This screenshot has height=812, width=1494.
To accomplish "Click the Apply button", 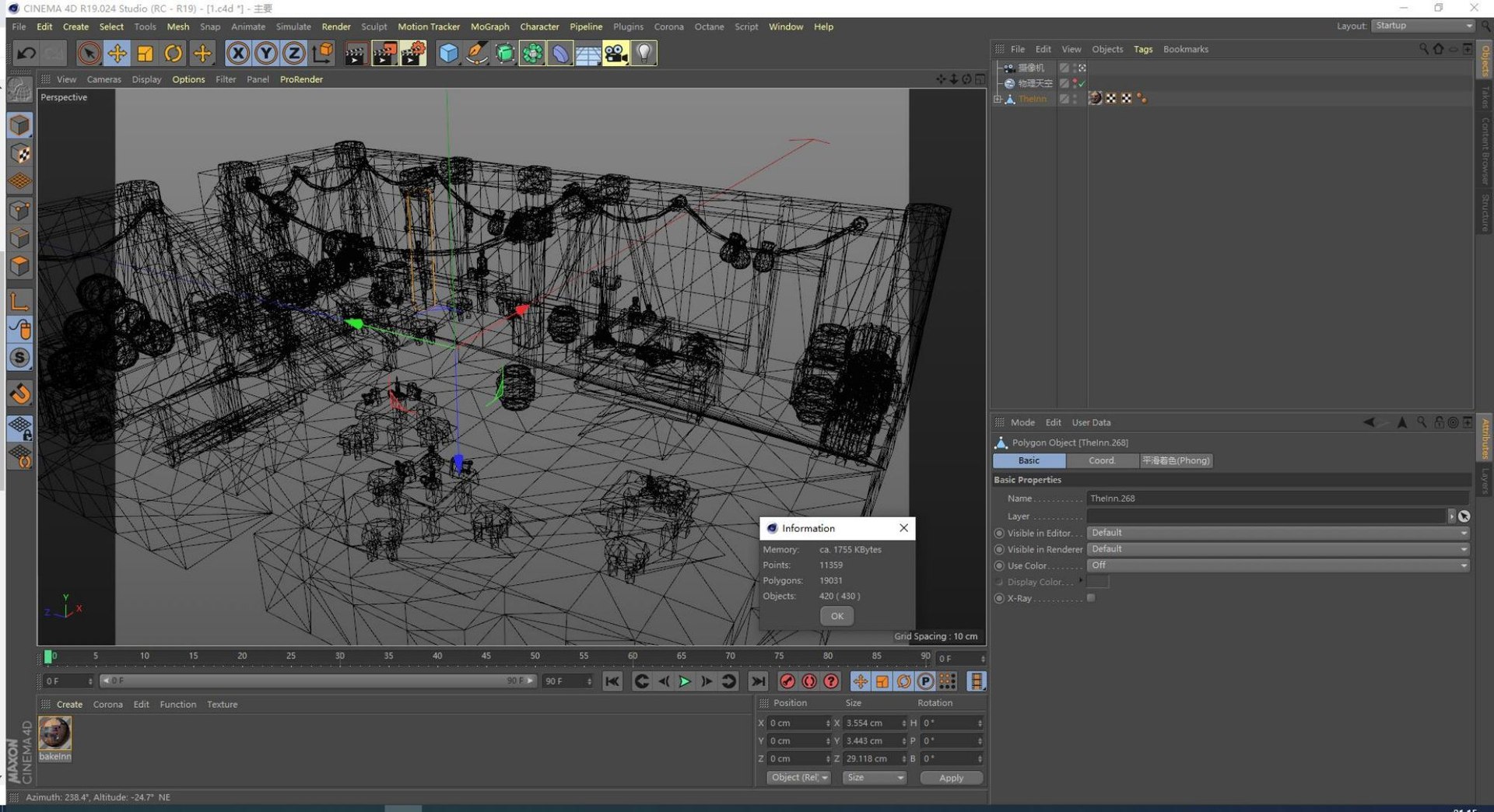I will click(951, 778).
